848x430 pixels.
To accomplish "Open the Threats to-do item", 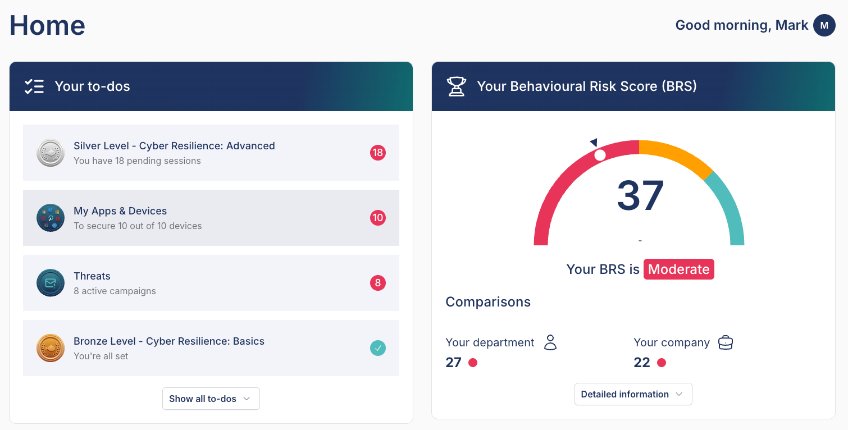I will pyautogui.click(x=92, y=276).
